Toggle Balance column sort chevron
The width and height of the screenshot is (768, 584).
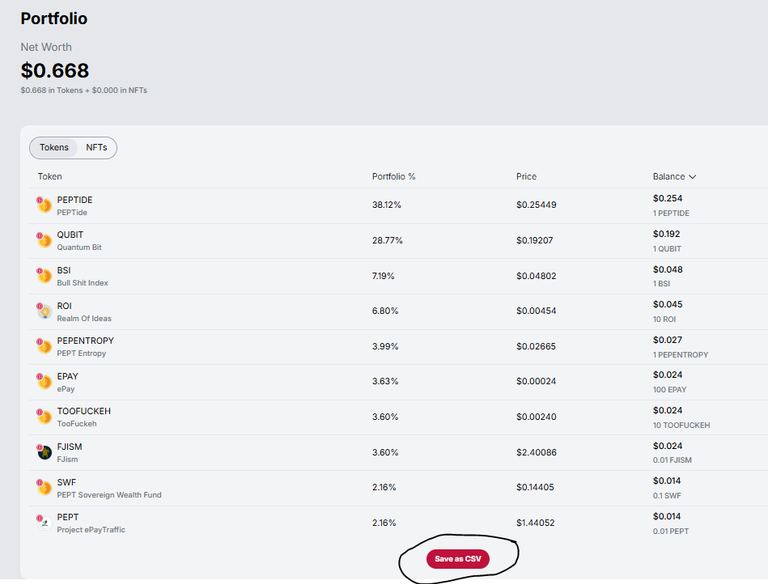pyautogui.click(x=692, y=176)
